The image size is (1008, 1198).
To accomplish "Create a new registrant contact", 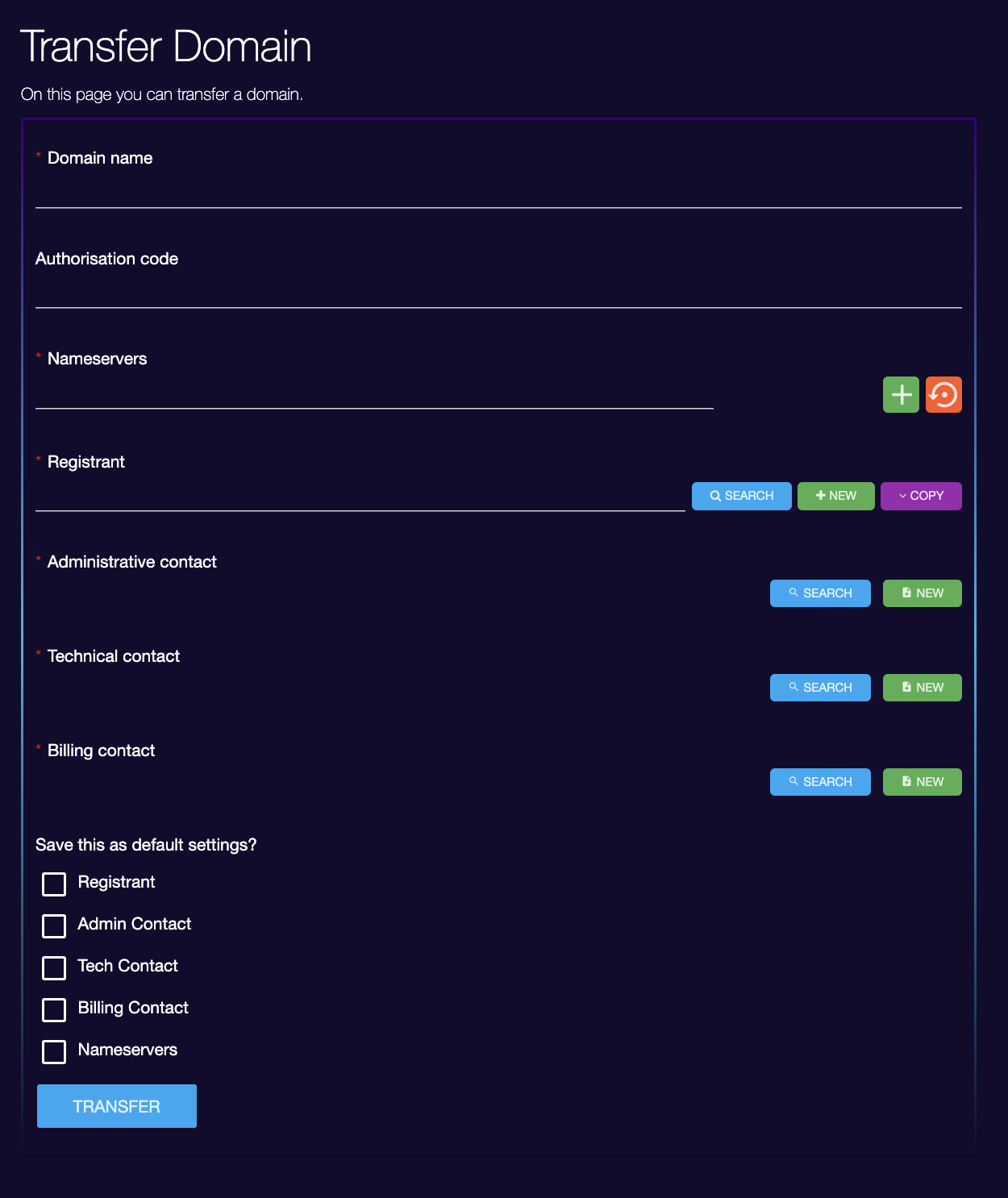I will tap(835, 496).
